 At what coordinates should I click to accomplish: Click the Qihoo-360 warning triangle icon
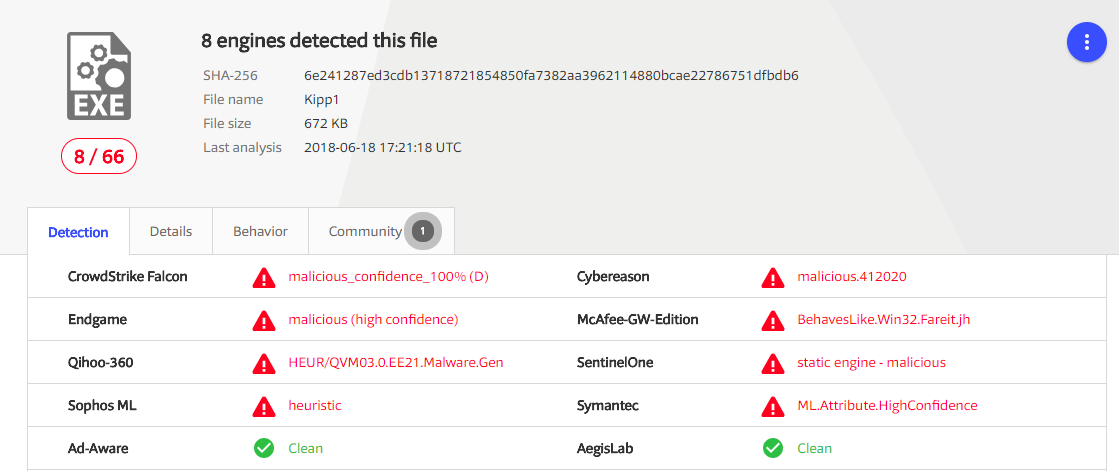click(x=264, y=363)
